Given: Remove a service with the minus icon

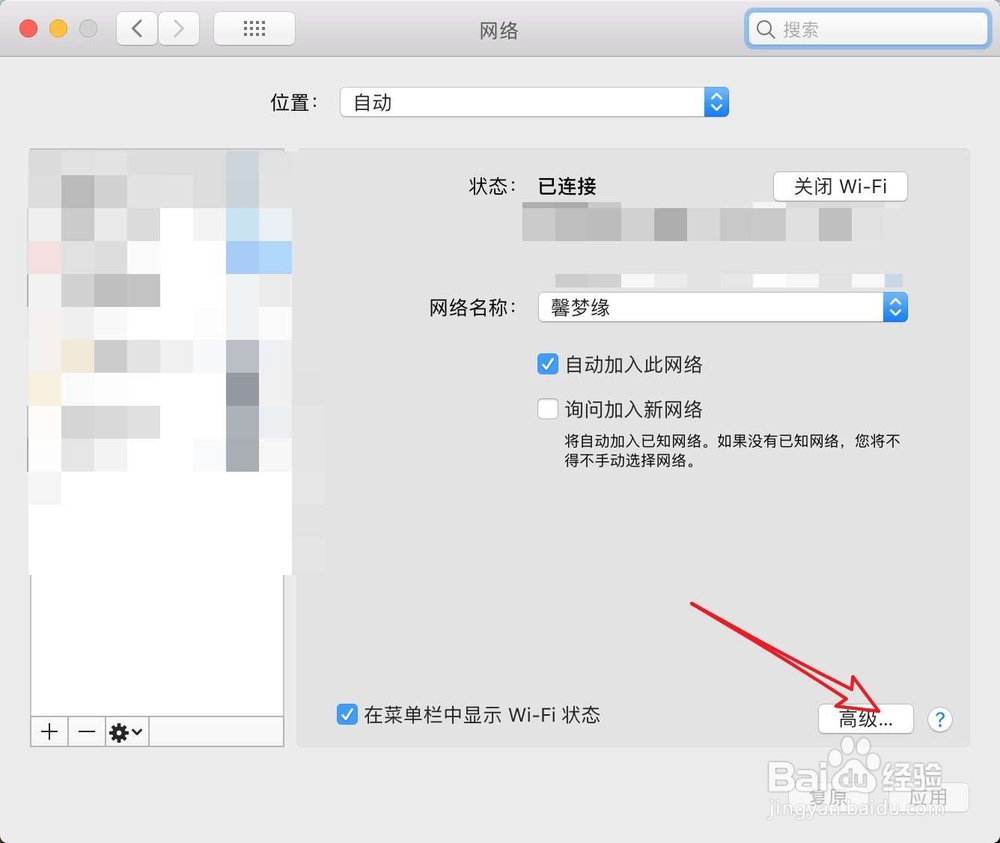Looking at the screenshot, I should click(x=86, y=732).
